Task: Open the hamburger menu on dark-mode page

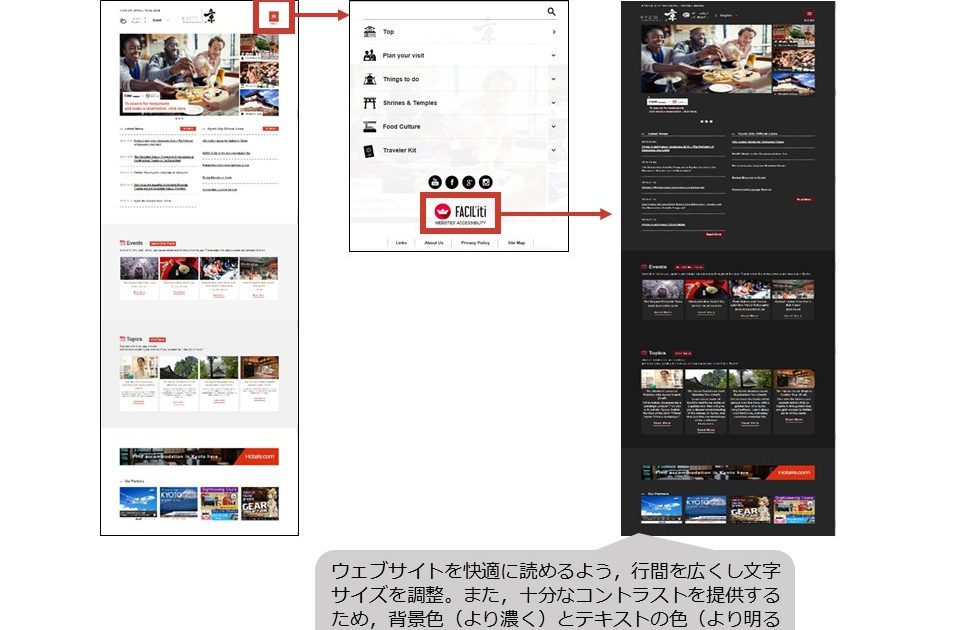Action: point(809,14)
